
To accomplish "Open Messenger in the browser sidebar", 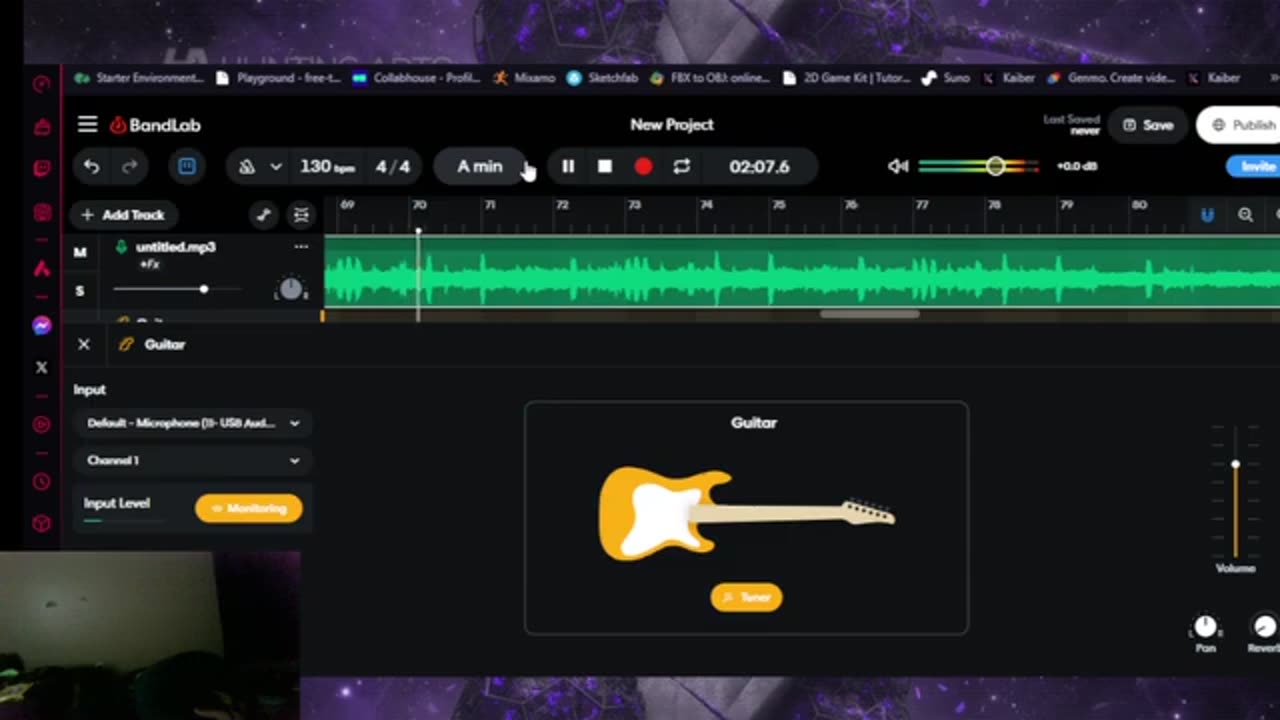I will click(x=41, y=326).
